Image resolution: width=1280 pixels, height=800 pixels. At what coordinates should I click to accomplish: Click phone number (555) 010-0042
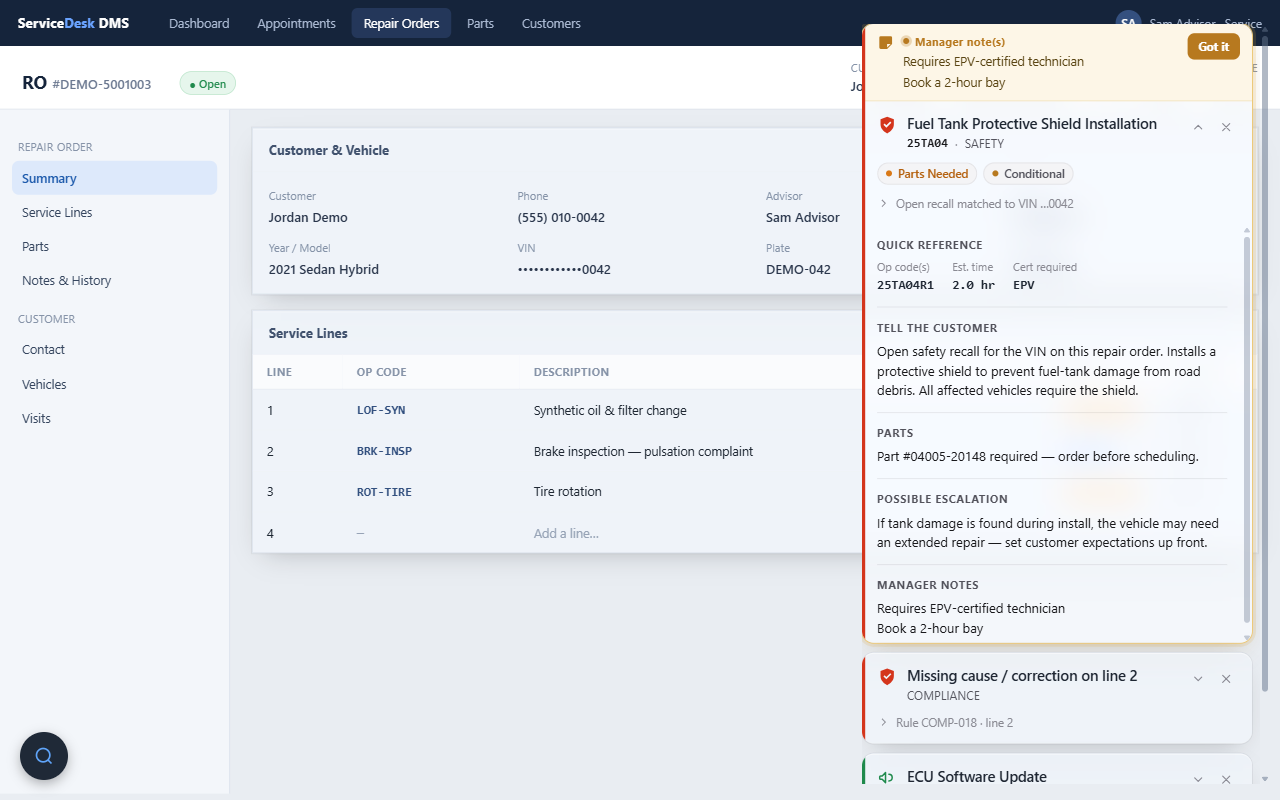point(561,217)
